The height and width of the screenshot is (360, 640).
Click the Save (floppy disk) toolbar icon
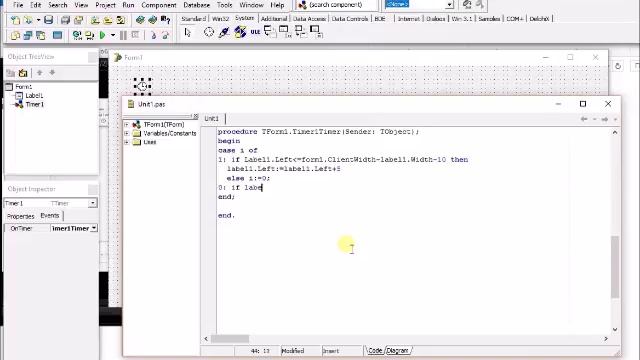[48, 20]
